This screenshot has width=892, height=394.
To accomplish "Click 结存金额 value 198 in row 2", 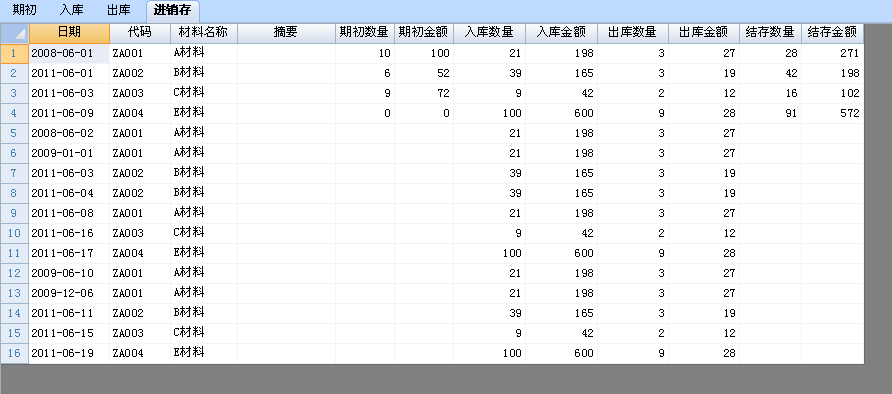I will pyautogui.click(x=832, y=73).
